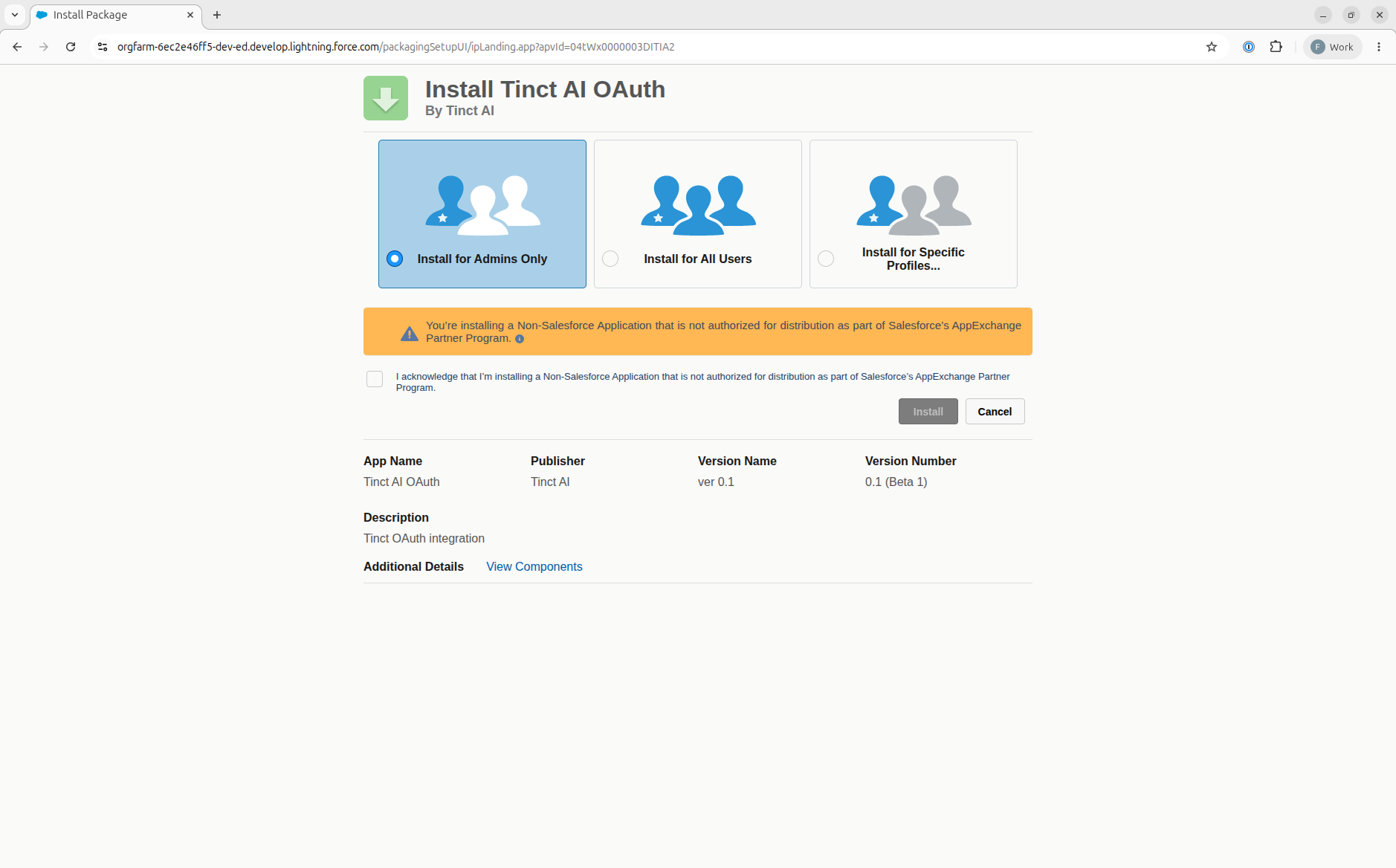Go back to the previous page
The width and height of the screenshot is (1396, 868).
[17, 47]
